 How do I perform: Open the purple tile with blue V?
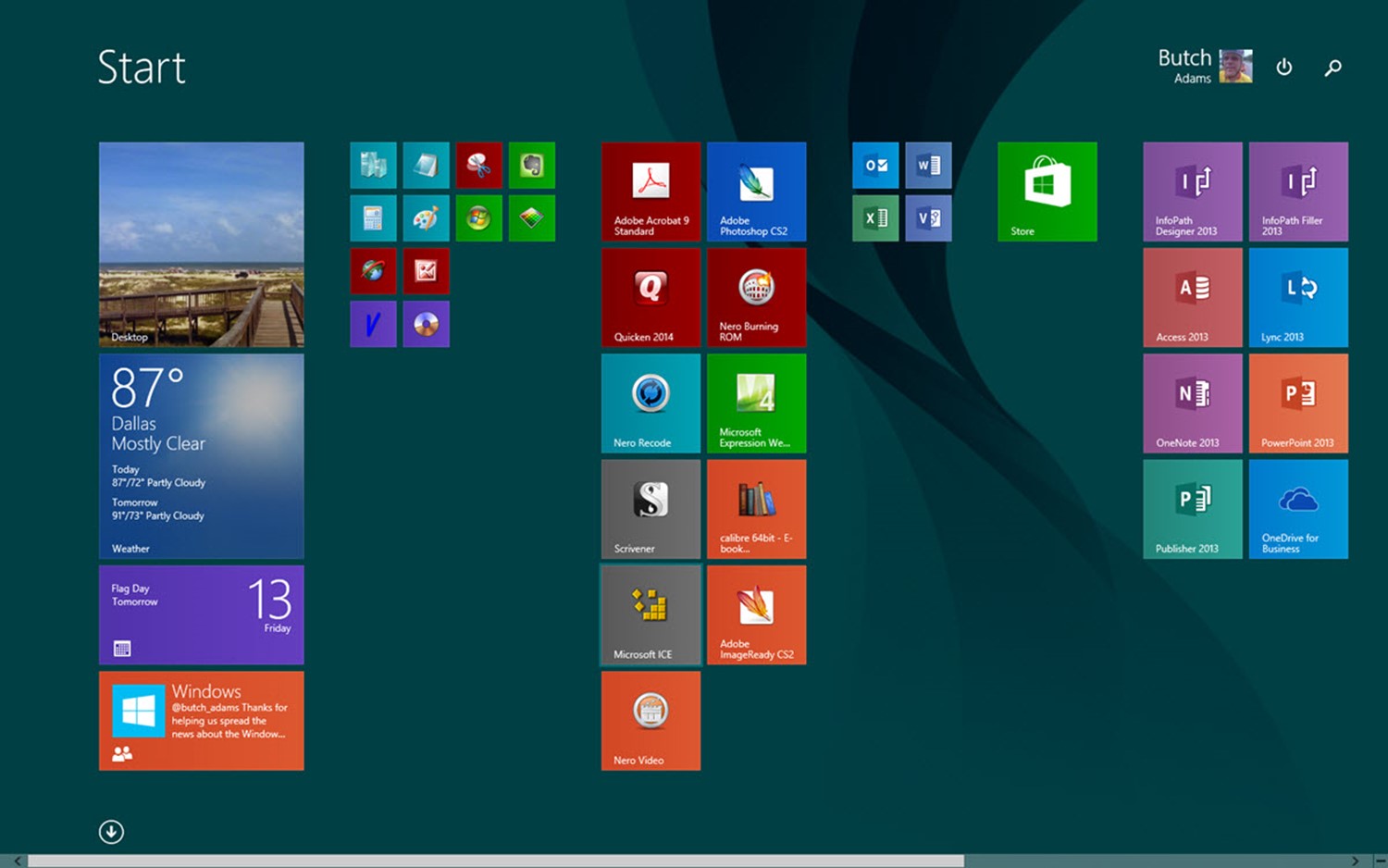tap(373, 324)
